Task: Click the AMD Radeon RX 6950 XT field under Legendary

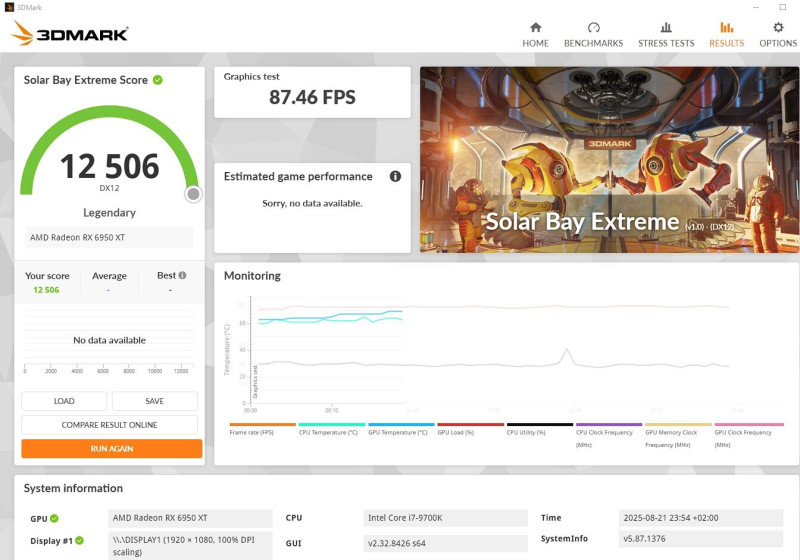Action: click(x=109, y=238)
